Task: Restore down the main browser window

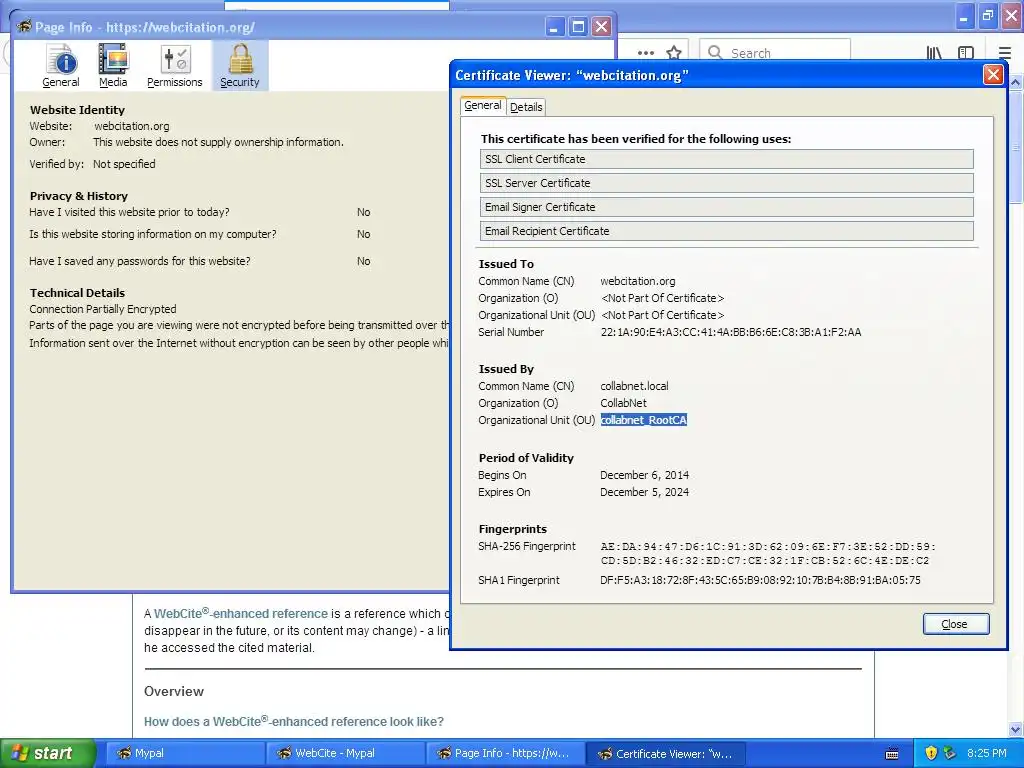Action: (x=987, y=16)
